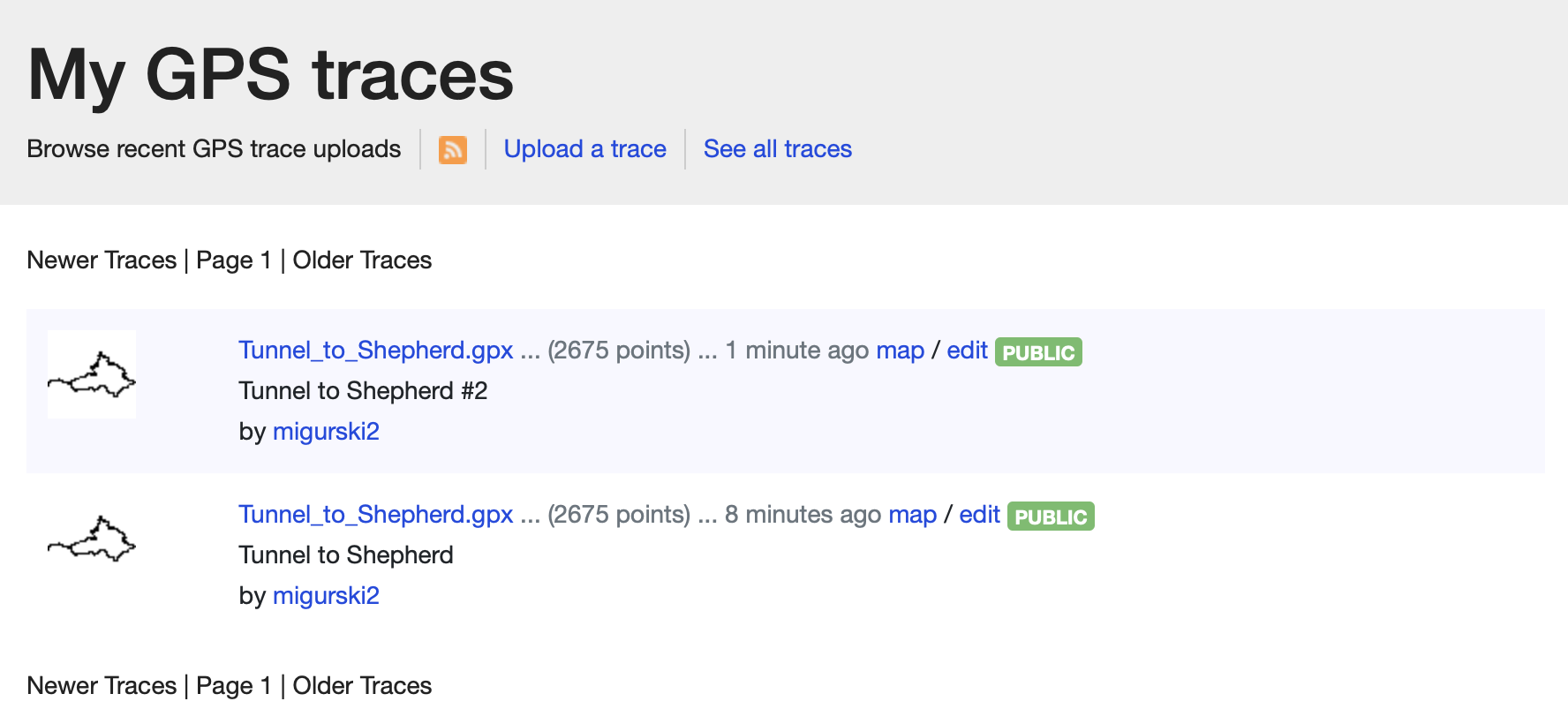Open migurski2 profile under the second trace
Viewport: 1568px width, 724px height.
point(326,596)
